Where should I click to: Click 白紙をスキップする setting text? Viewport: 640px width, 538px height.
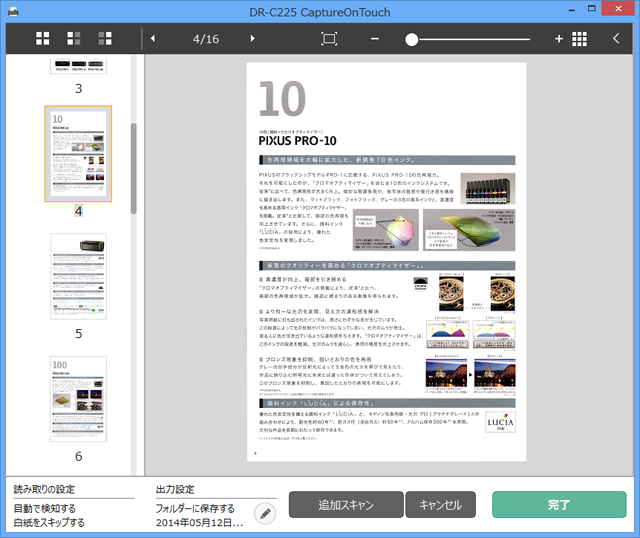click(49, 522)
